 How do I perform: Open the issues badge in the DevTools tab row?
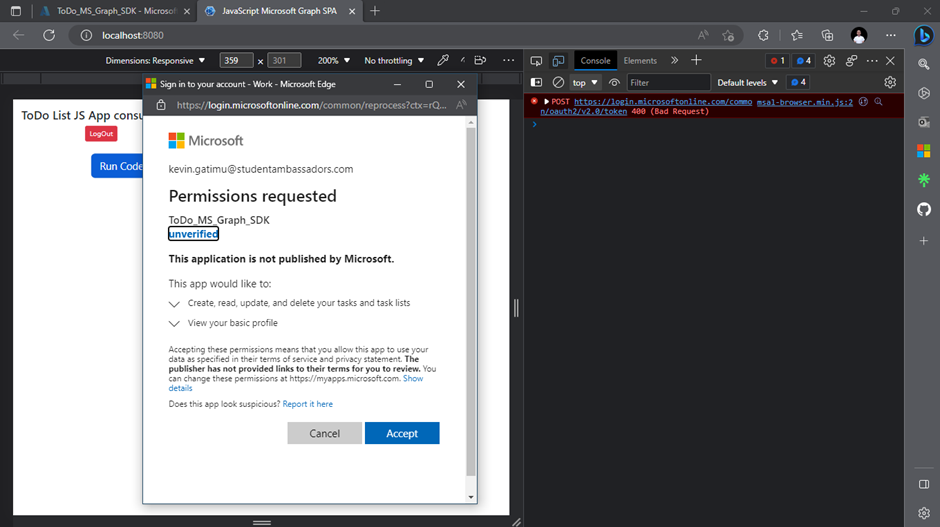(x=803, y=61)
